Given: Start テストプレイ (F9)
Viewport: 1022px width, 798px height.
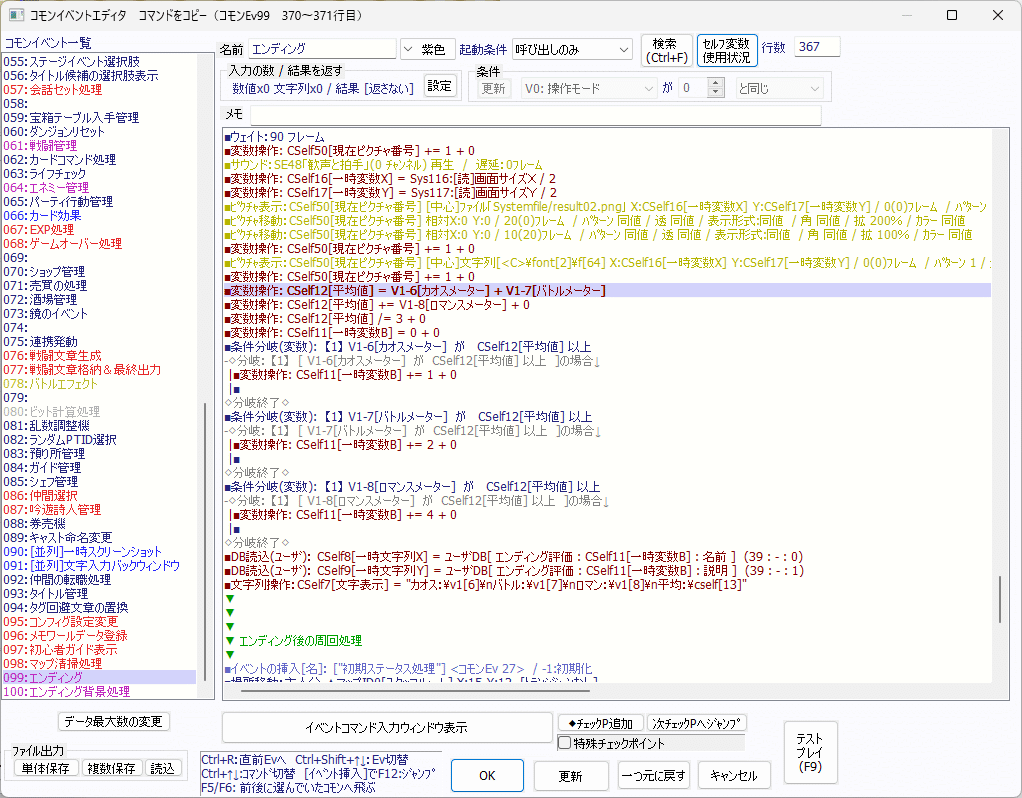Looking at the screenshot, I should click(x=810, y=753).
